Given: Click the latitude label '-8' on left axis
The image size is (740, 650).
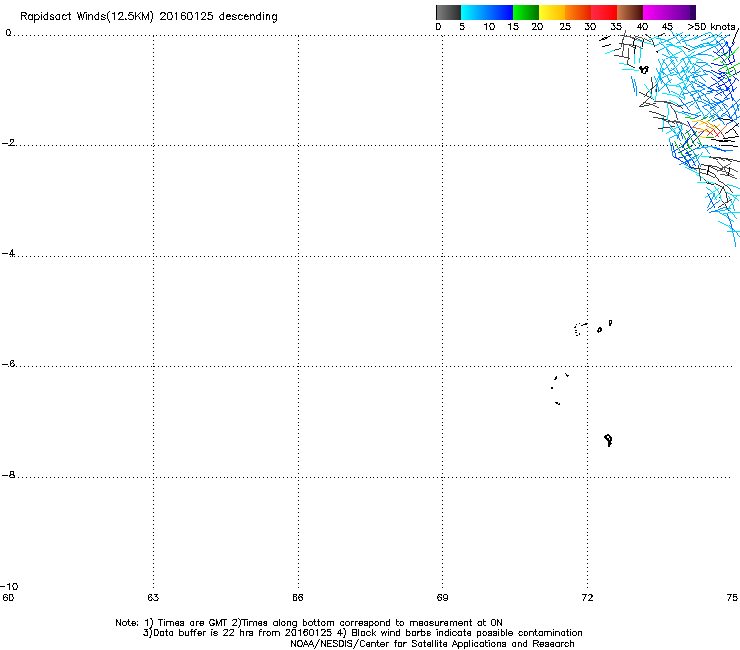Looking at the screenshot, I should (8, 475).
